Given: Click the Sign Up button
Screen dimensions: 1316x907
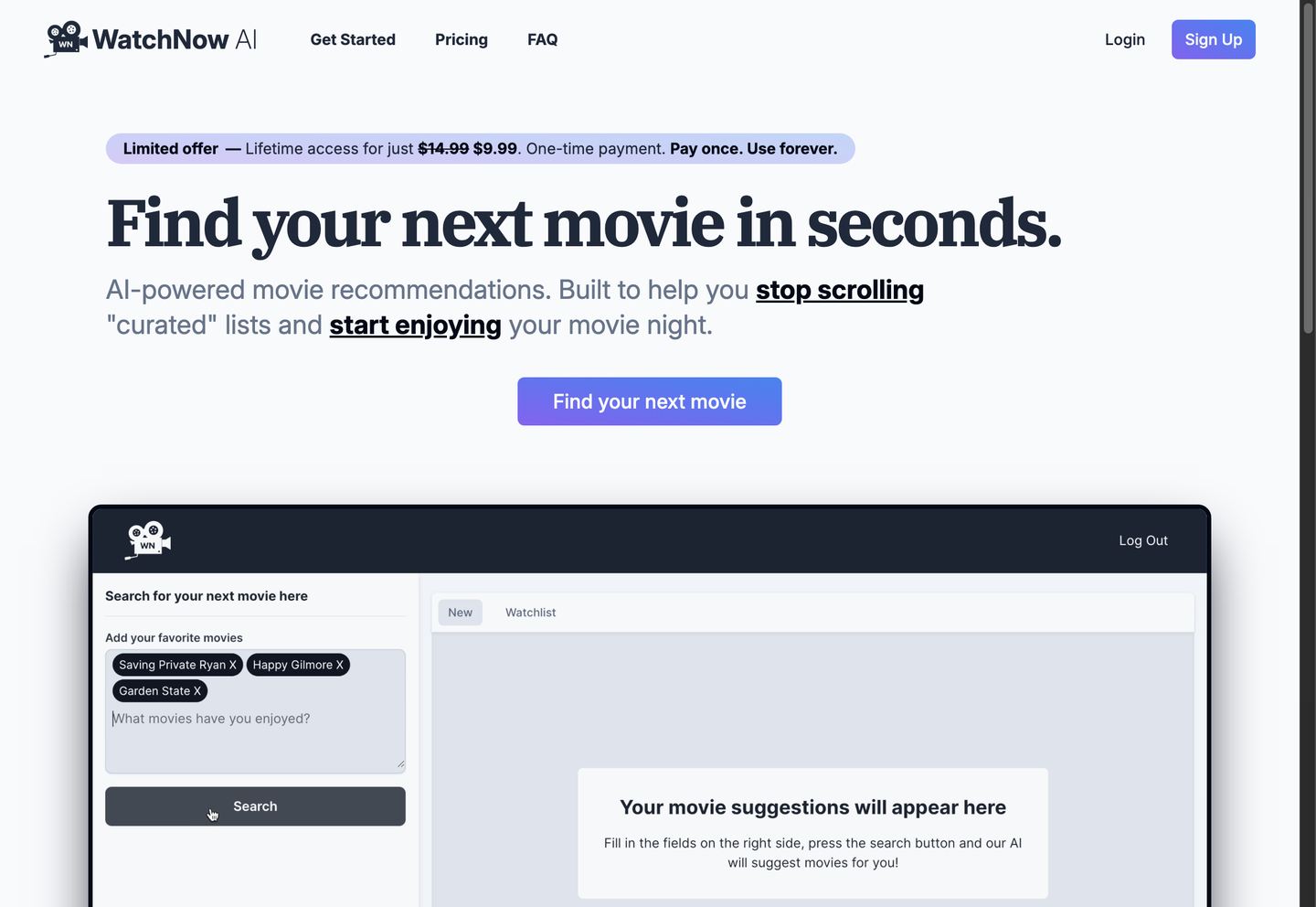Looking at the screenshot, I should click(x=1214, y=39).
